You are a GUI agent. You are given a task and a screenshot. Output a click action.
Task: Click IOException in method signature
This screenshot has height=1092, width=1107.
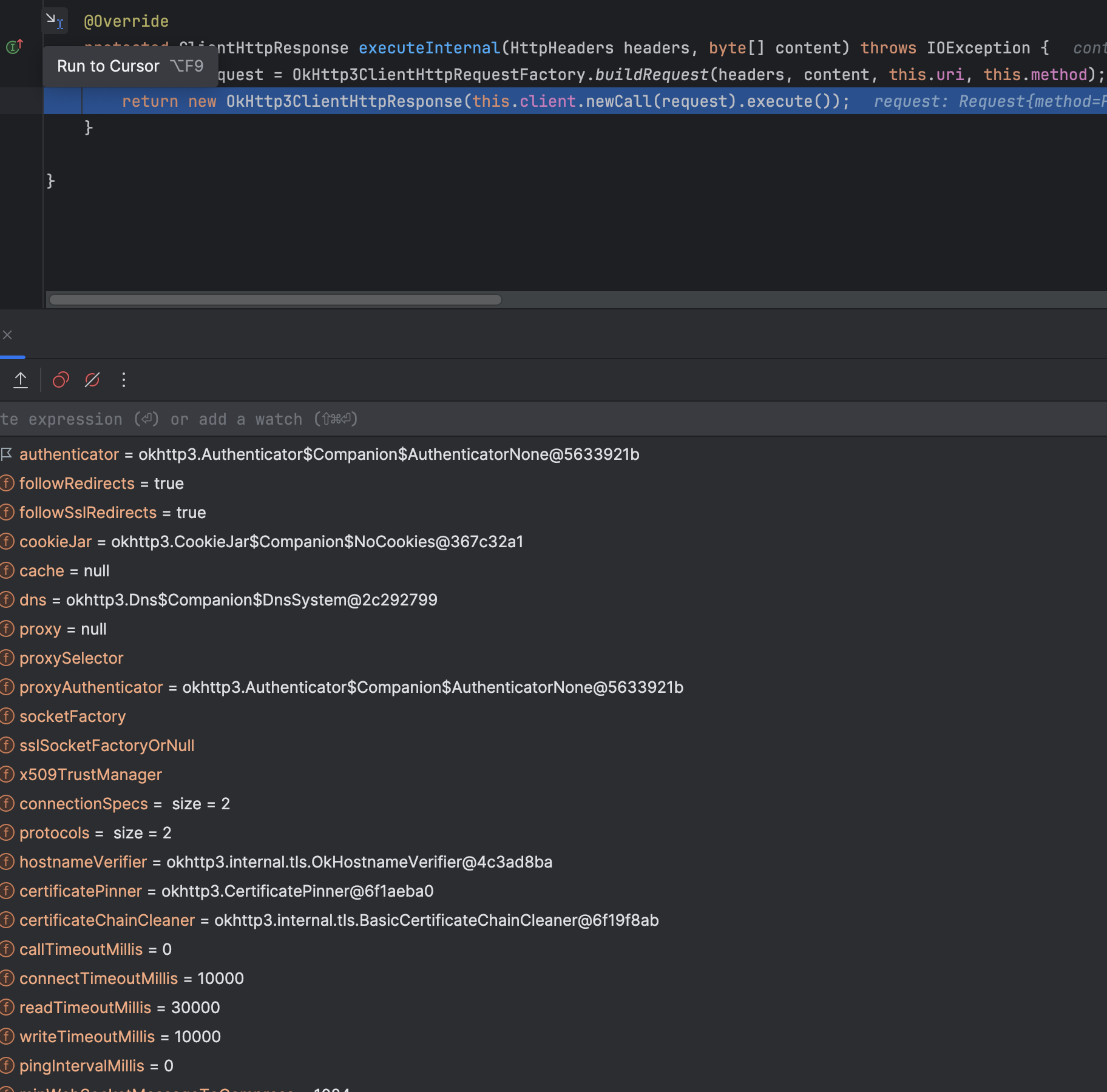pos(978,48)
